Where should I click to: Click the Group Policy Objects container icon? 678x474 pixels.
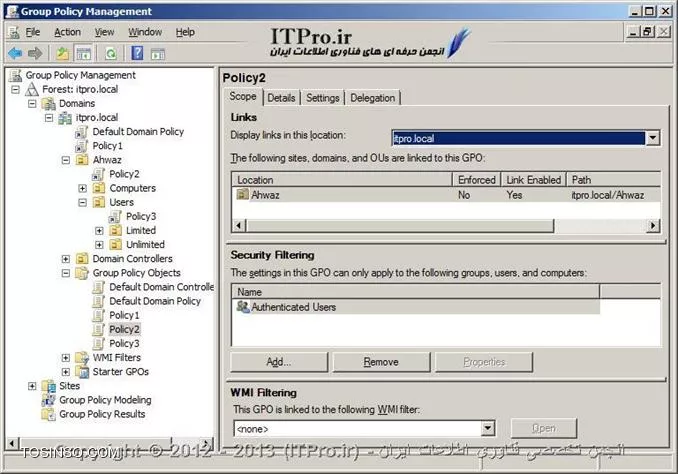(82, 273)
